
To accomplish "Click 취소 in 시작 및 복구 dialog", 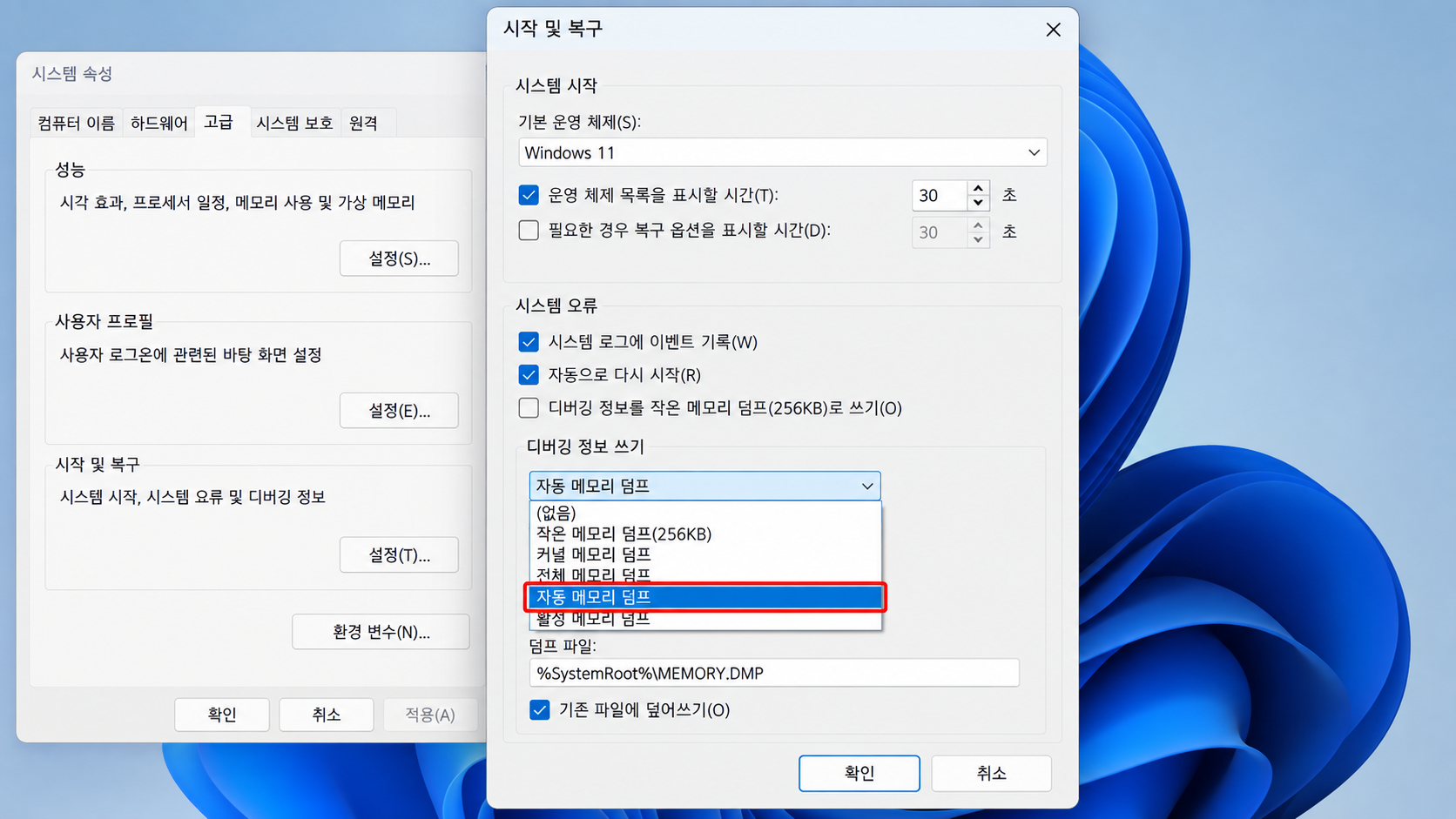I will [x=991, y=773].
